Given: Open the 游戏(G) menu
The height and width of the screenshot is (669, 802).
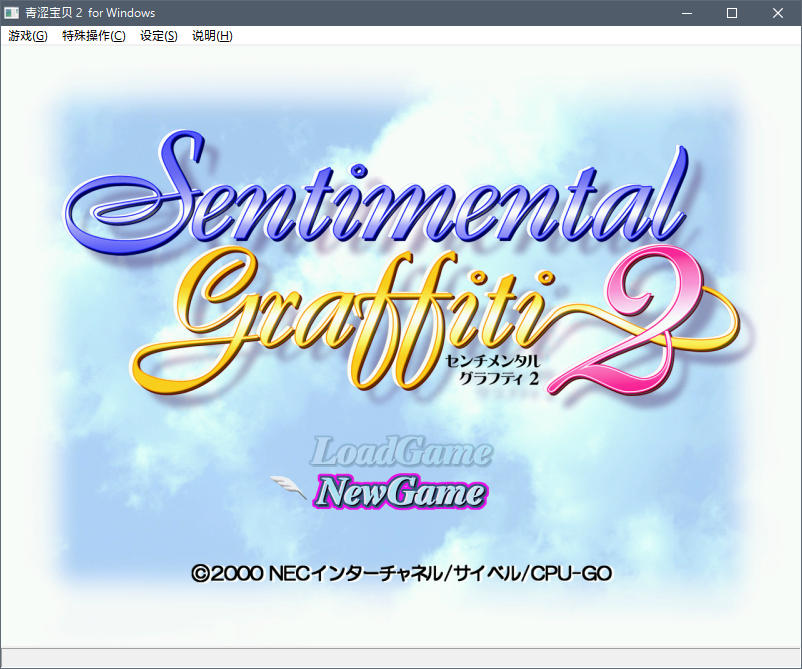Looking at the screenshot, I should [x=28, y=36].
